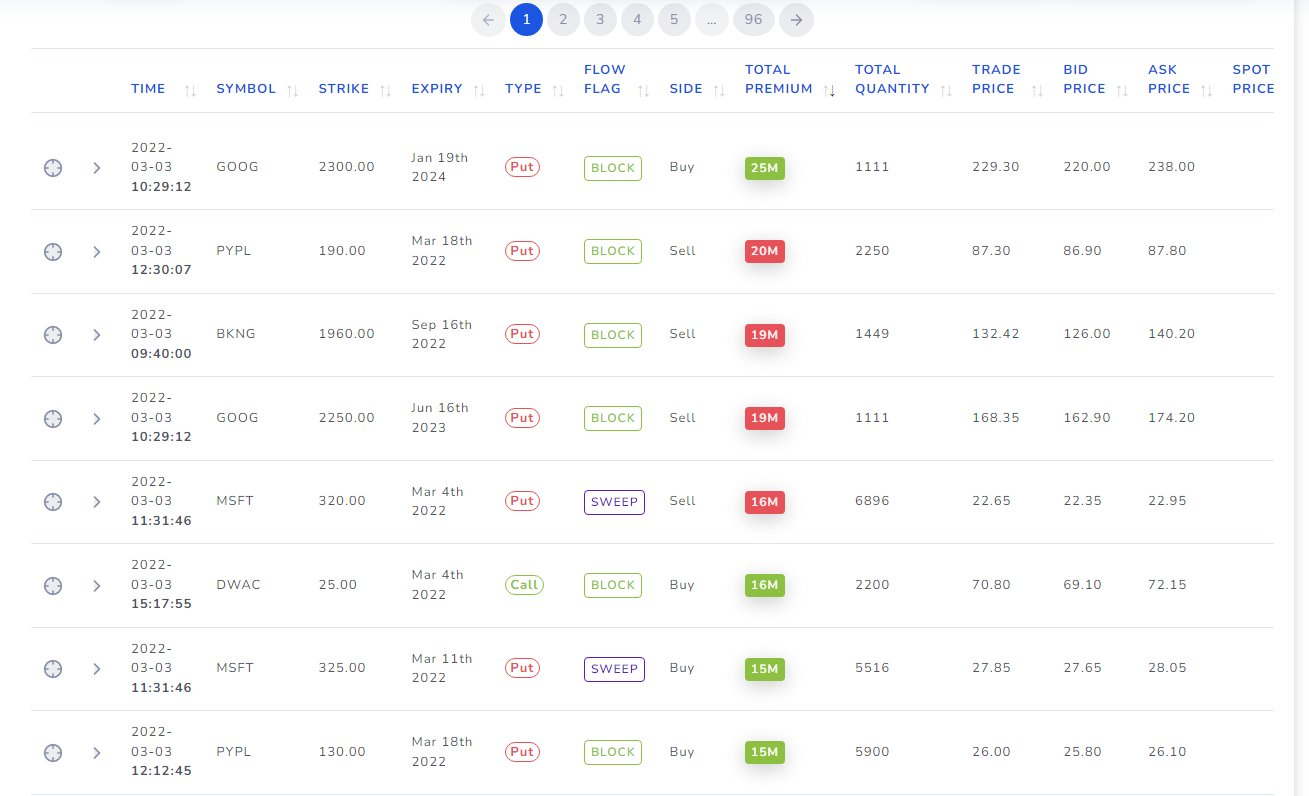
Task: Click the BLOCK flag in the DWAC row
Action: tap(613, 585)
